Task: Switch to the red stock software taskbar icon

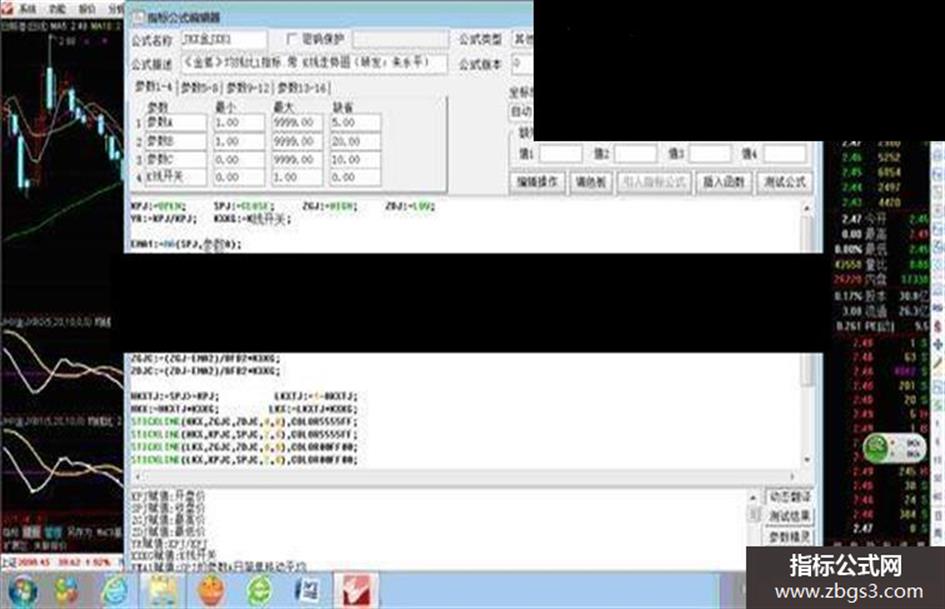Action: pos(356,590)
